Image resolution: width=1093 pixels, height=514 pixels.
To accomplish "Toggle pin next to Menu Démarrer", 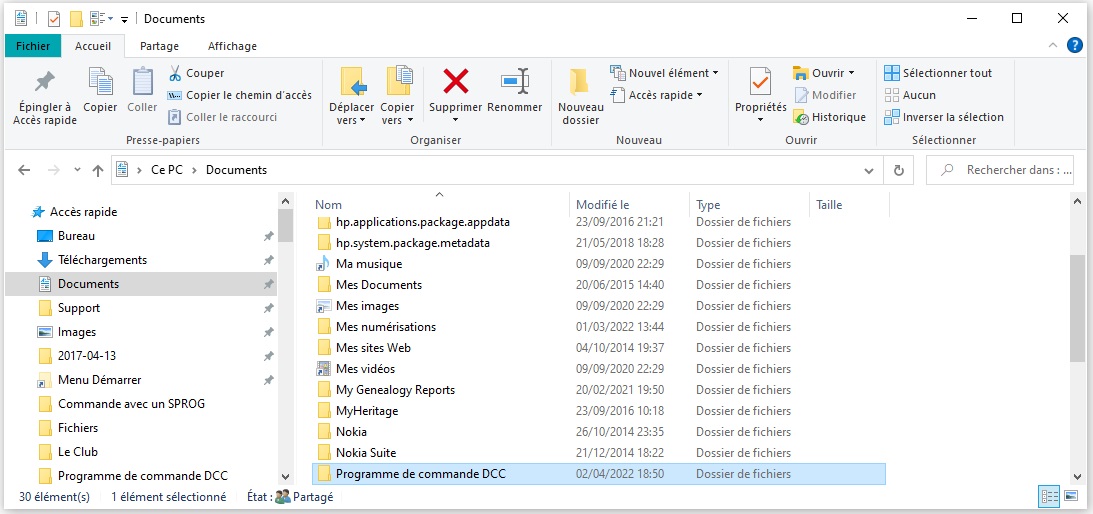I will (x=268, y=380).
